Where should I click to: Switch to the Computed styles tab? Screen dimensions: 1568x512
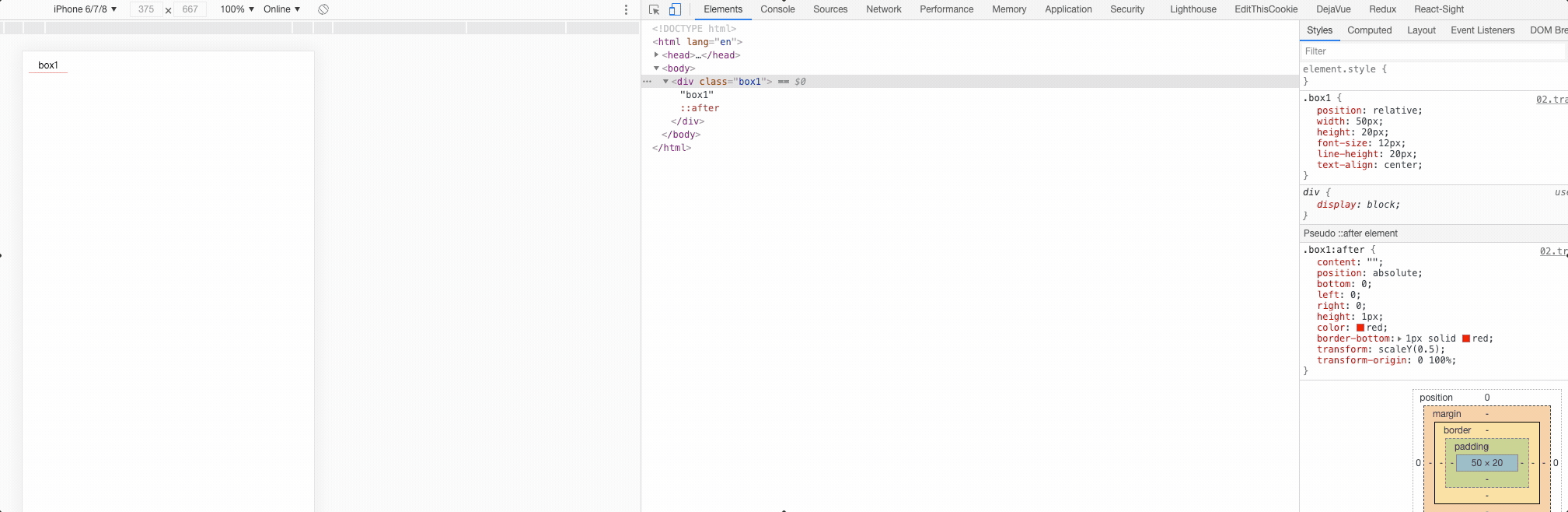pyautogui.click(x=1369, y=30)
